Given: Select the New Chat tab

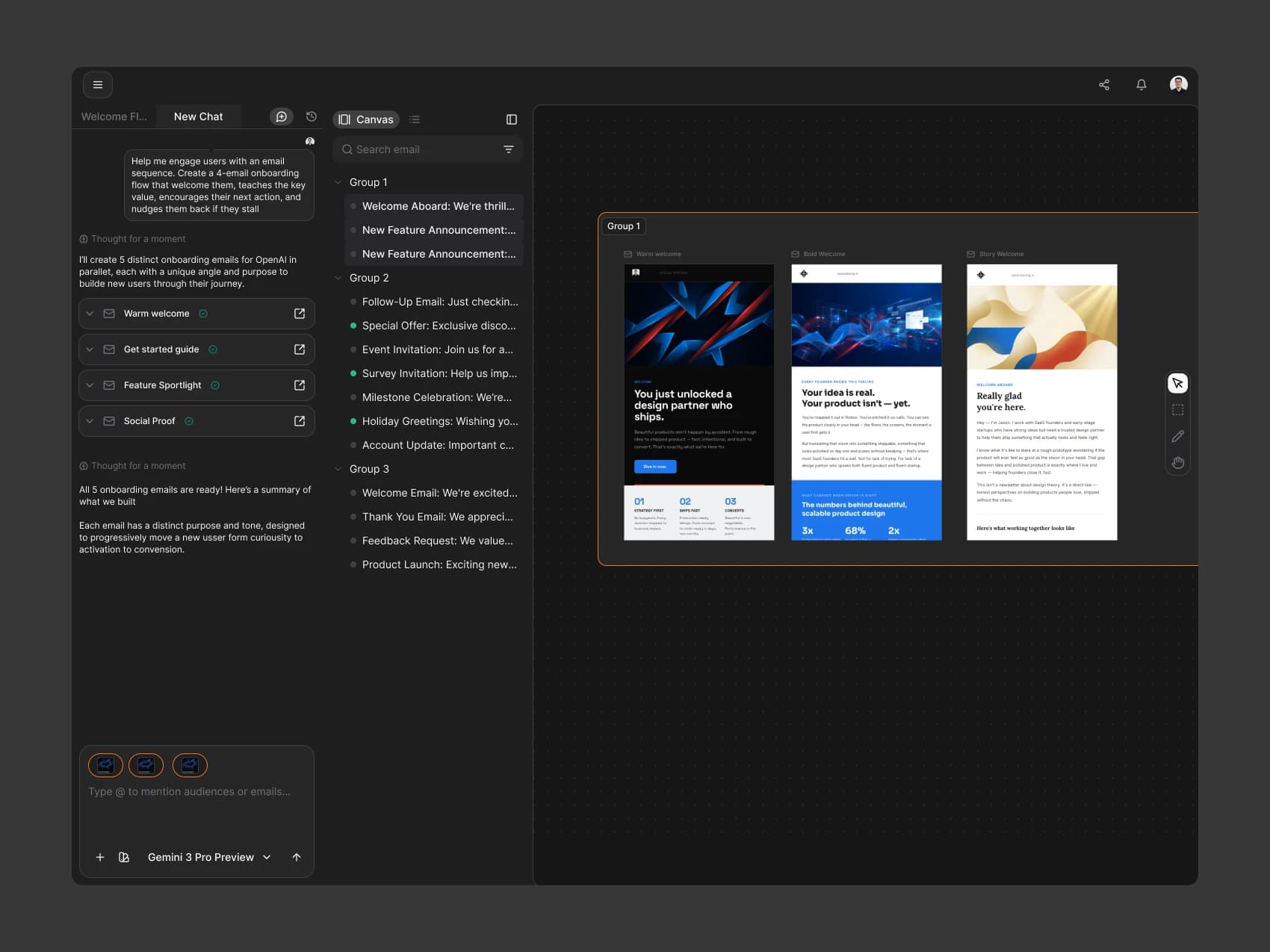Looking at the screenshot, I should click(x=199, y=116).
